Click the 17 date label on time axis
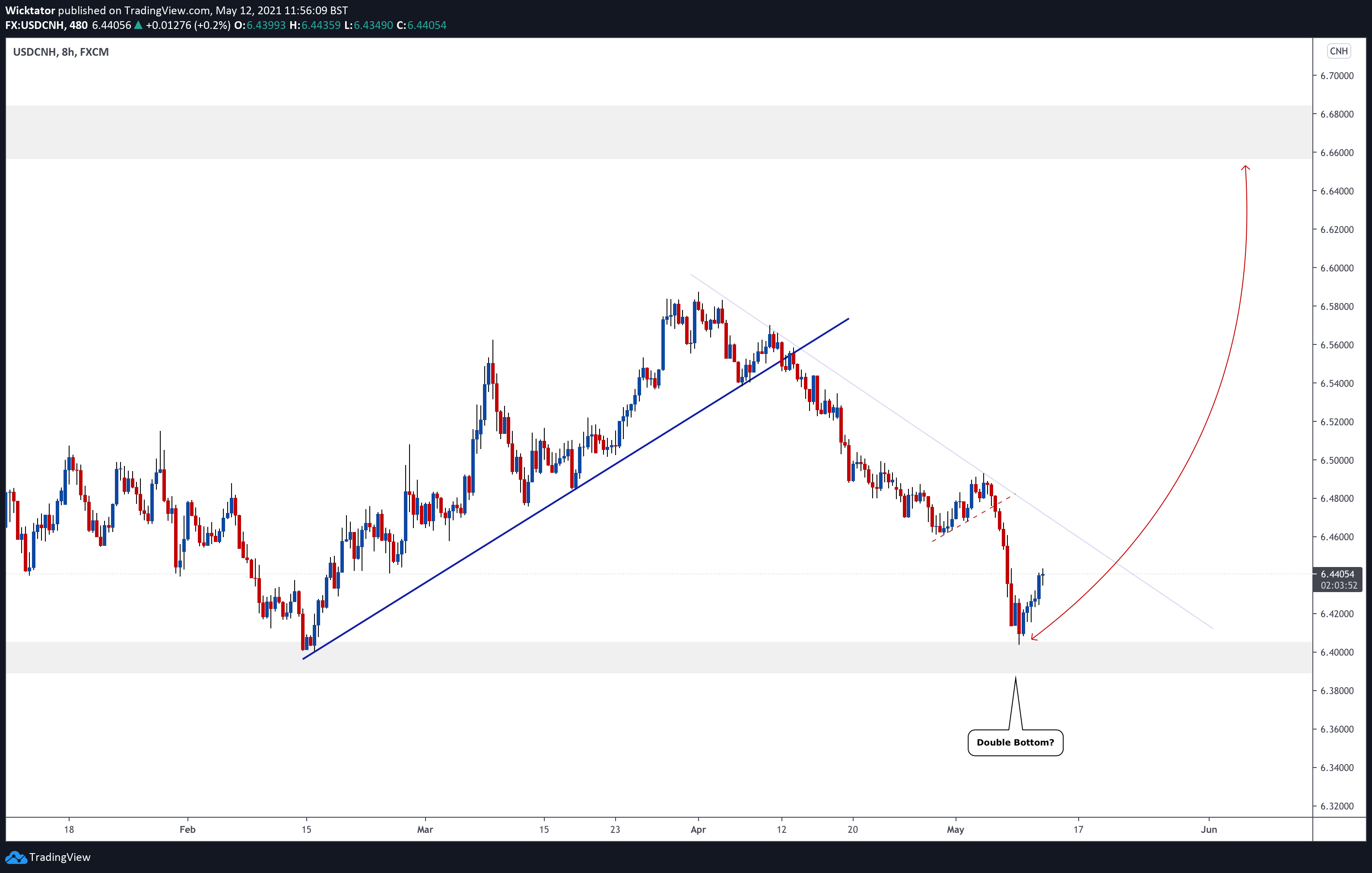The width and height of the screenshot is (1372, 873). point(1079,830)
